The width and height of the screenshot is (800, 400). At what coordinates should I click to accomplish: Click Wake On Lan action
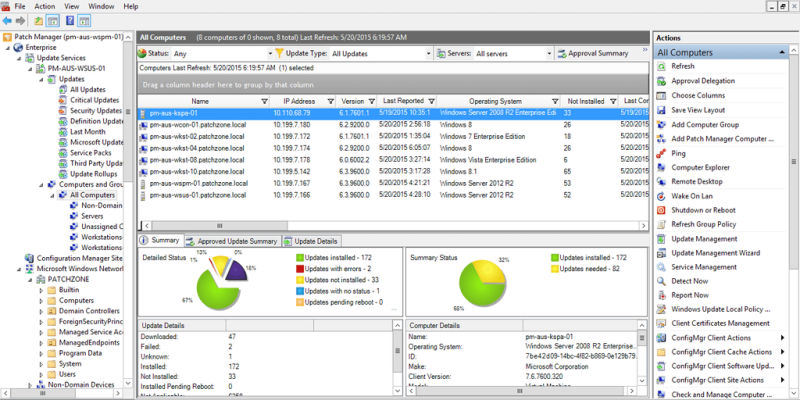[x=692, y=196]
